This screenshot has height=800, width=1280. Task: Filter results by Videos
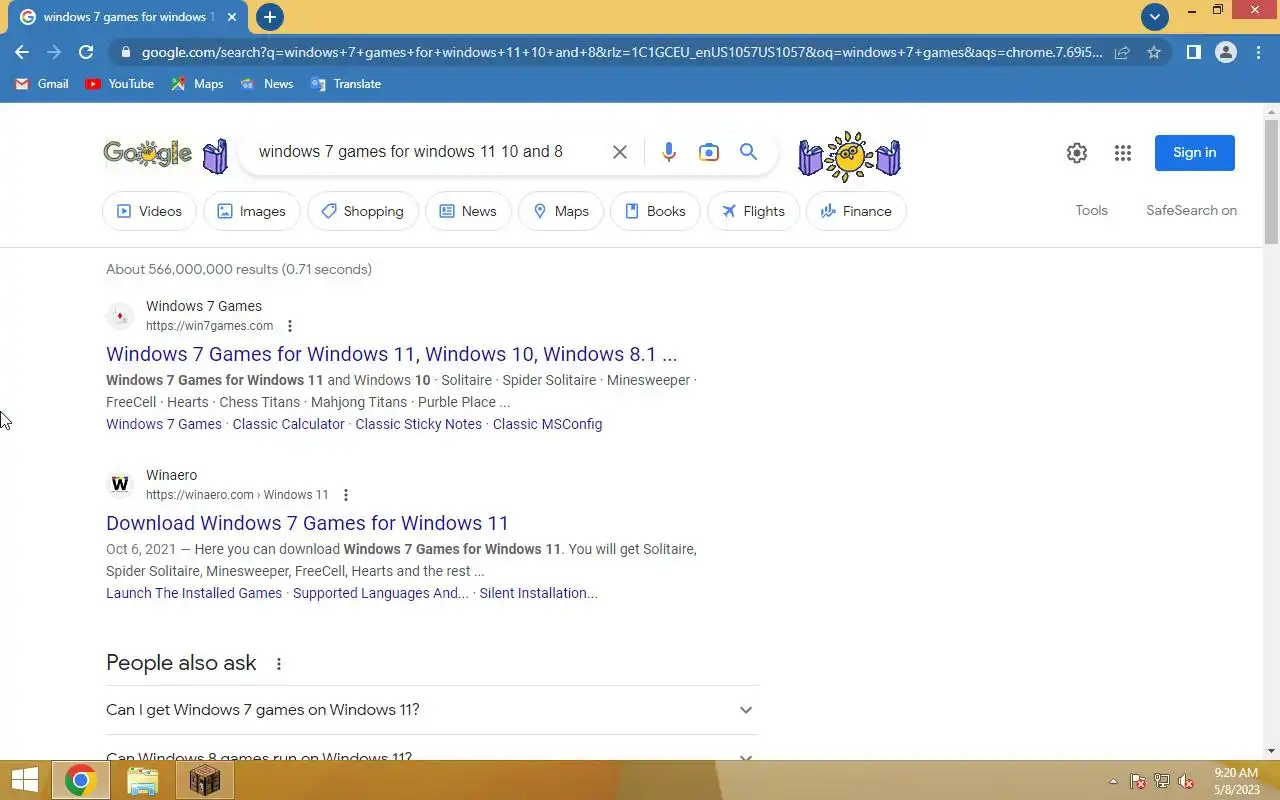149,211
